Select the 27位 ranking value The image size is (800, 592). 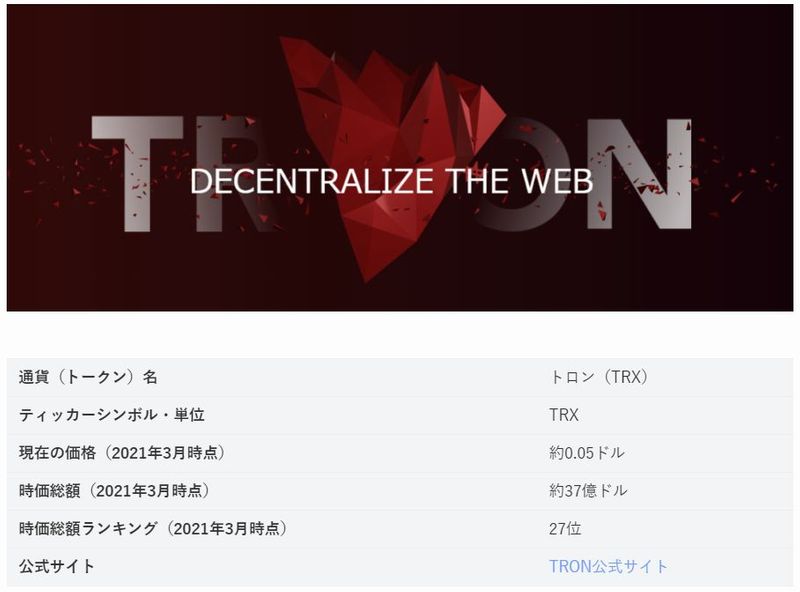[565, 529]
